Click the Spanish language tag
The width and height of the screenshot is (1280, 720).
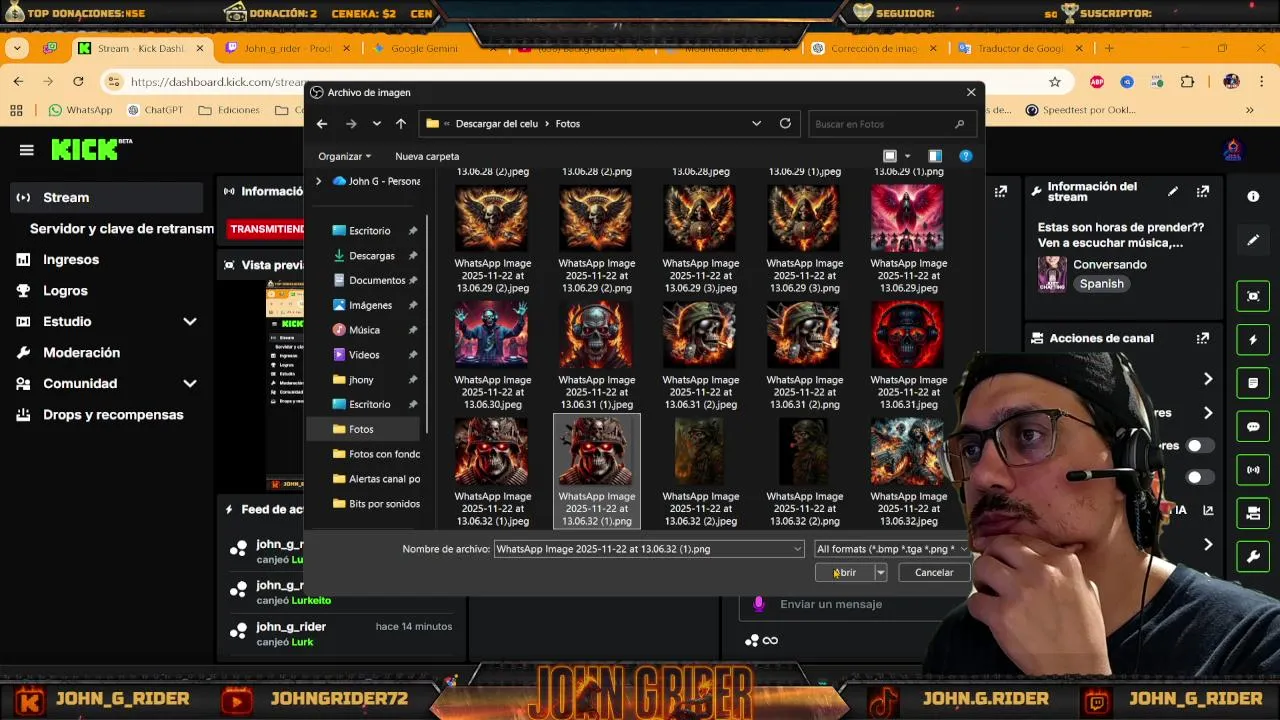1102,284
